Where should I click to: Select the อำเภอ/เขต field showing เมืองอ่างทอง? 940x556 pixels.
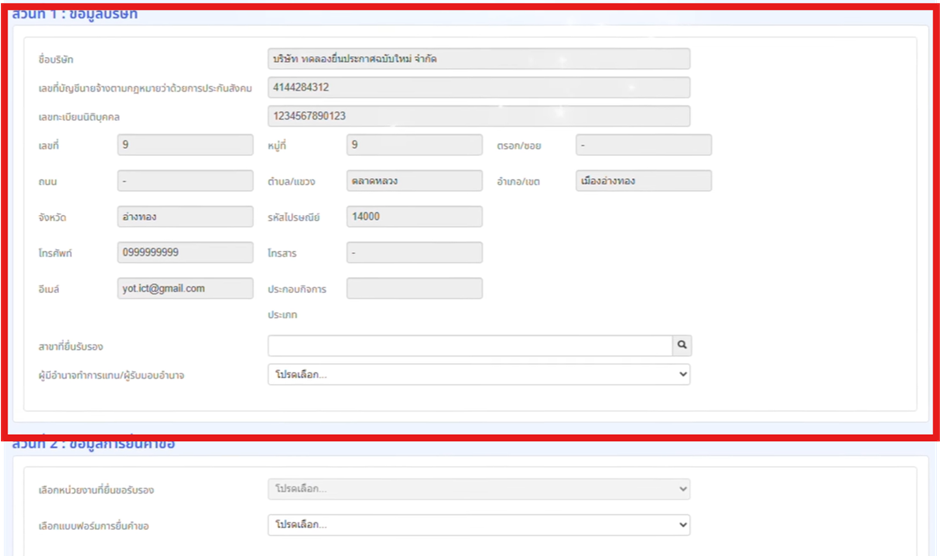point(643,181)
